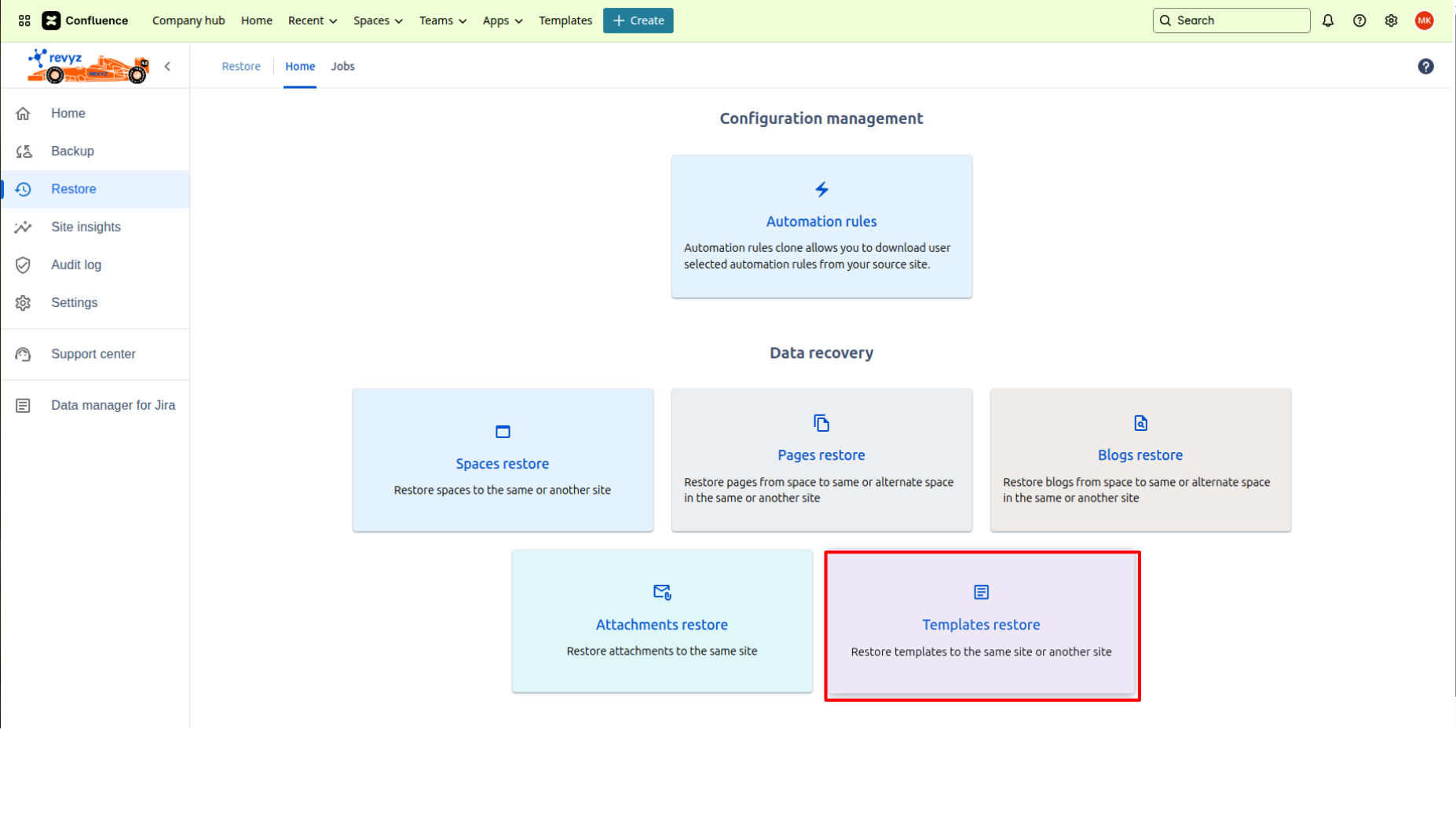Open the Teams dropdown menu

(442, 20)
